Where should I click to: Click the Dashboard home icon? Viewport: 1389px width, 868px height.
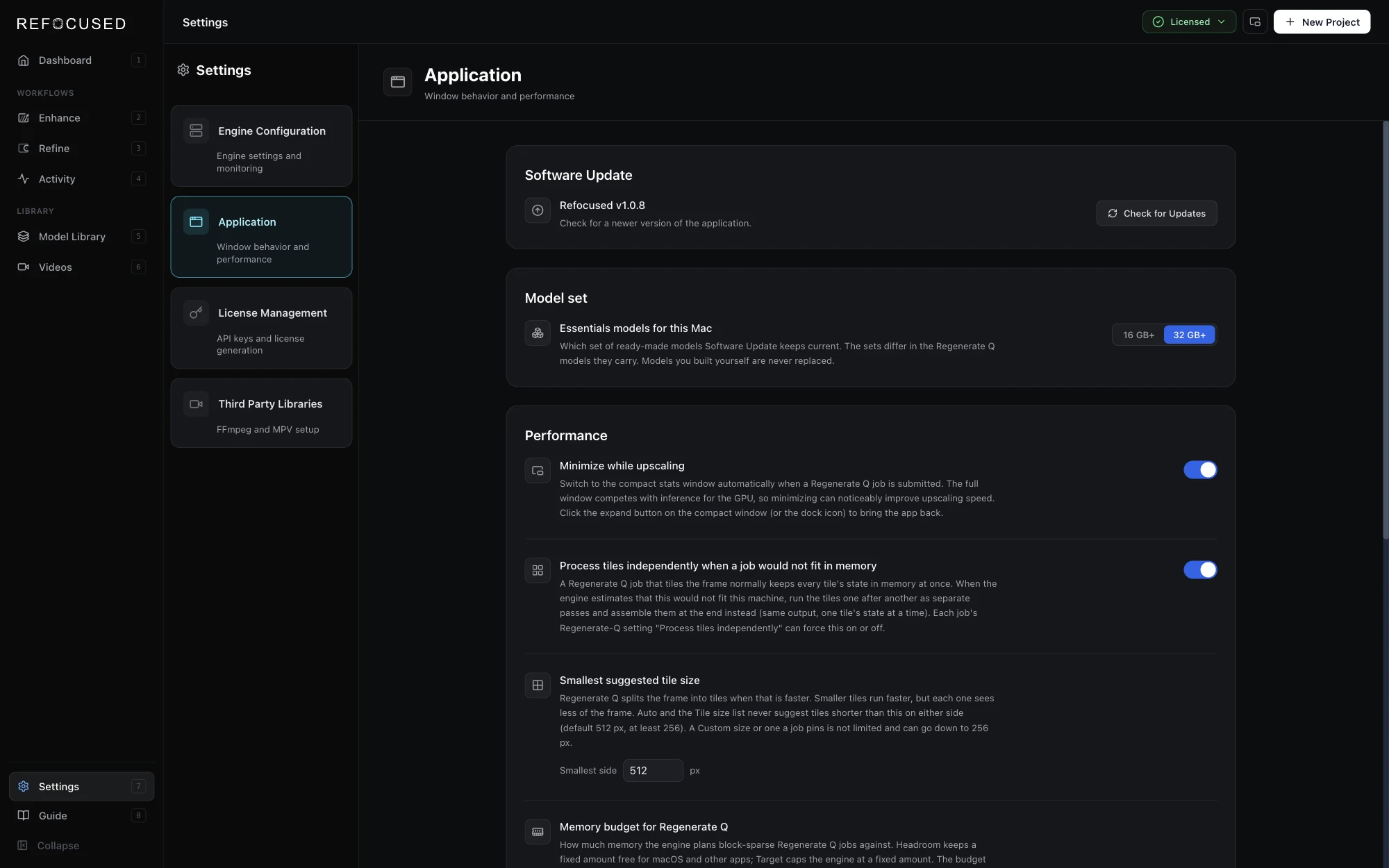(x=24, y=60)
